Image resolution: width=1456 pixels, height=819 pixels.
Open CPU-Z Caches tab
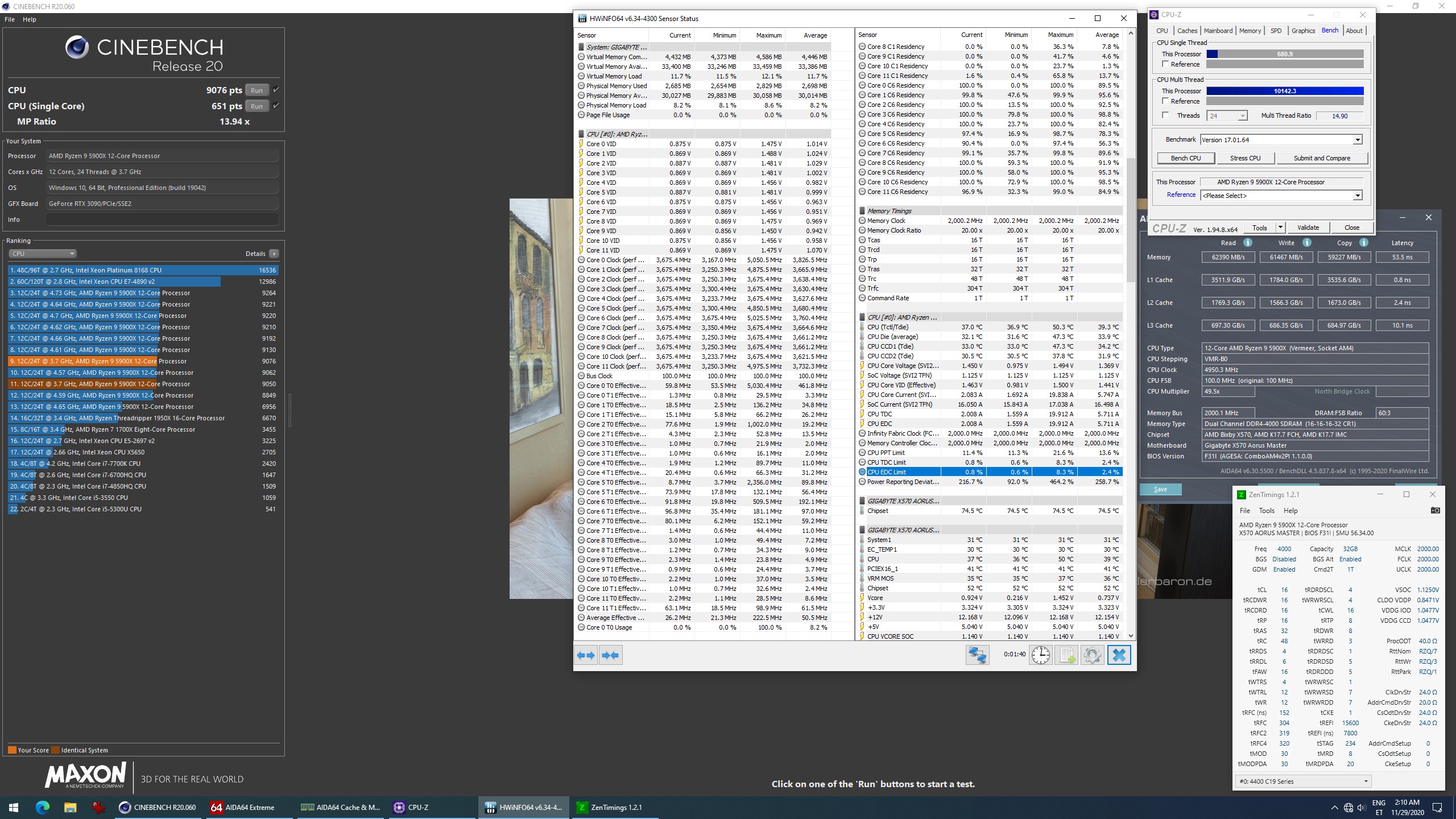pyautogui.click(x=1187, y=31)
